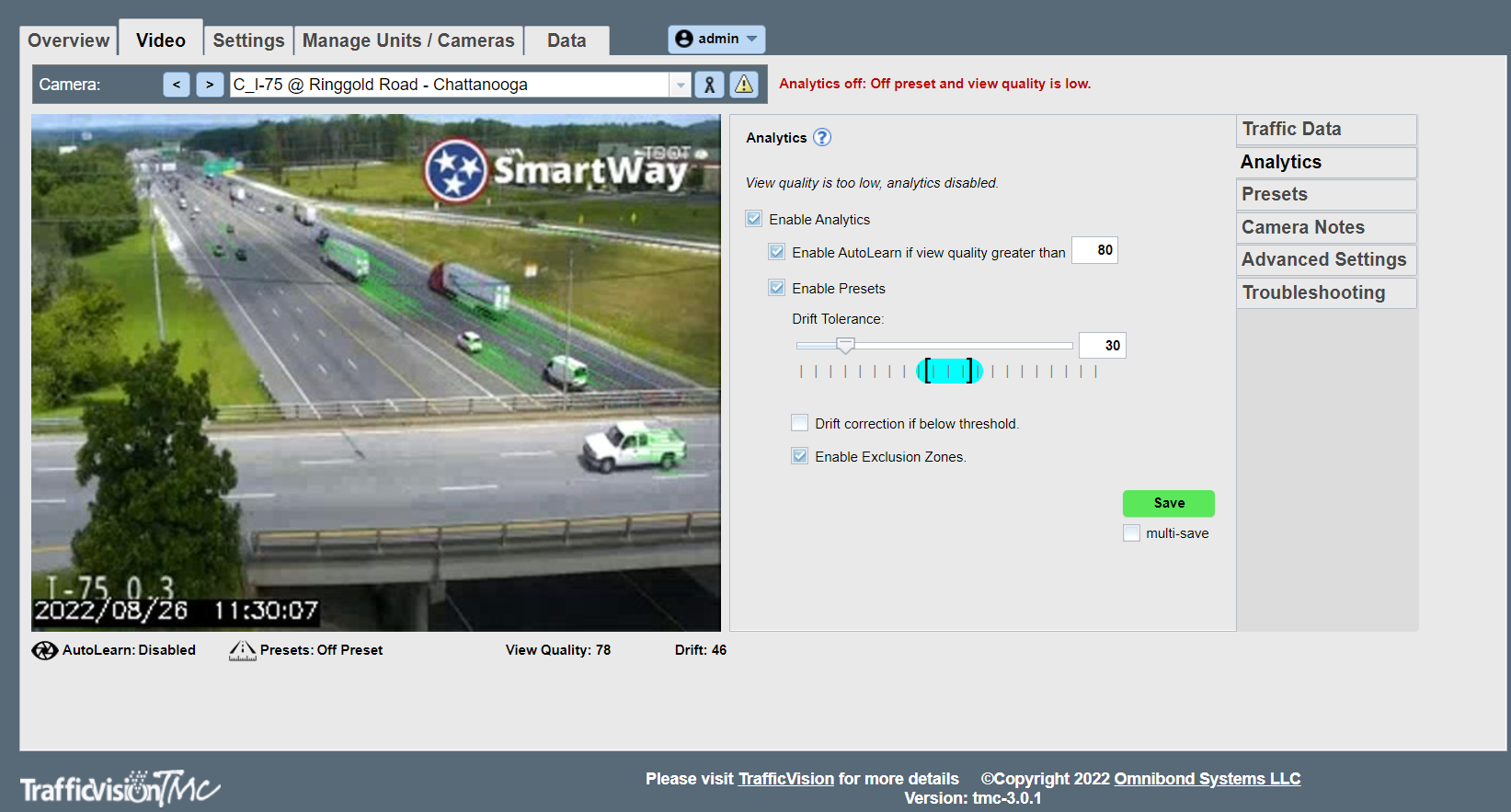Open Manage Units / Cameras tab
Image resolution: width=1511 pixels, height=812 pixels.
pos(408,40)
